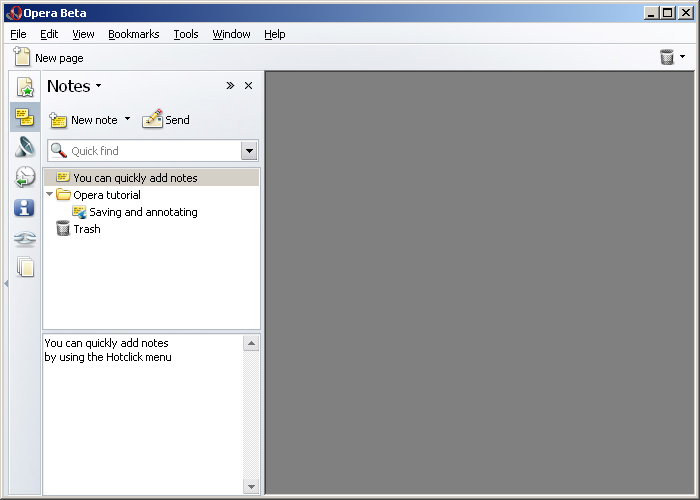Close the Notes panel with the X
700x500 pixels.
click(248, 86)
